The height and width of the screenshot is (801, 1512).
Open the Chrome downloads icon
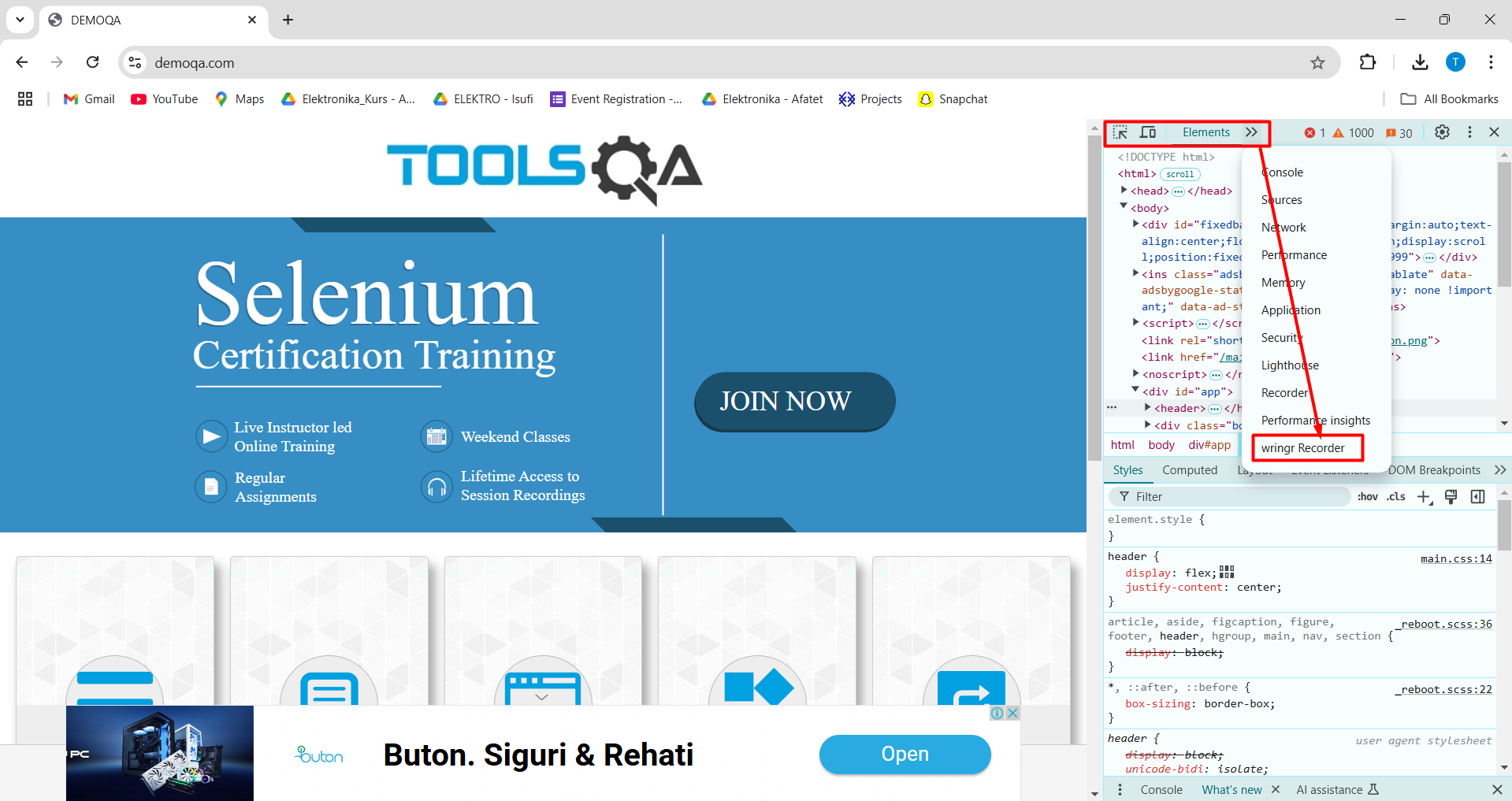click(1420, 62)
